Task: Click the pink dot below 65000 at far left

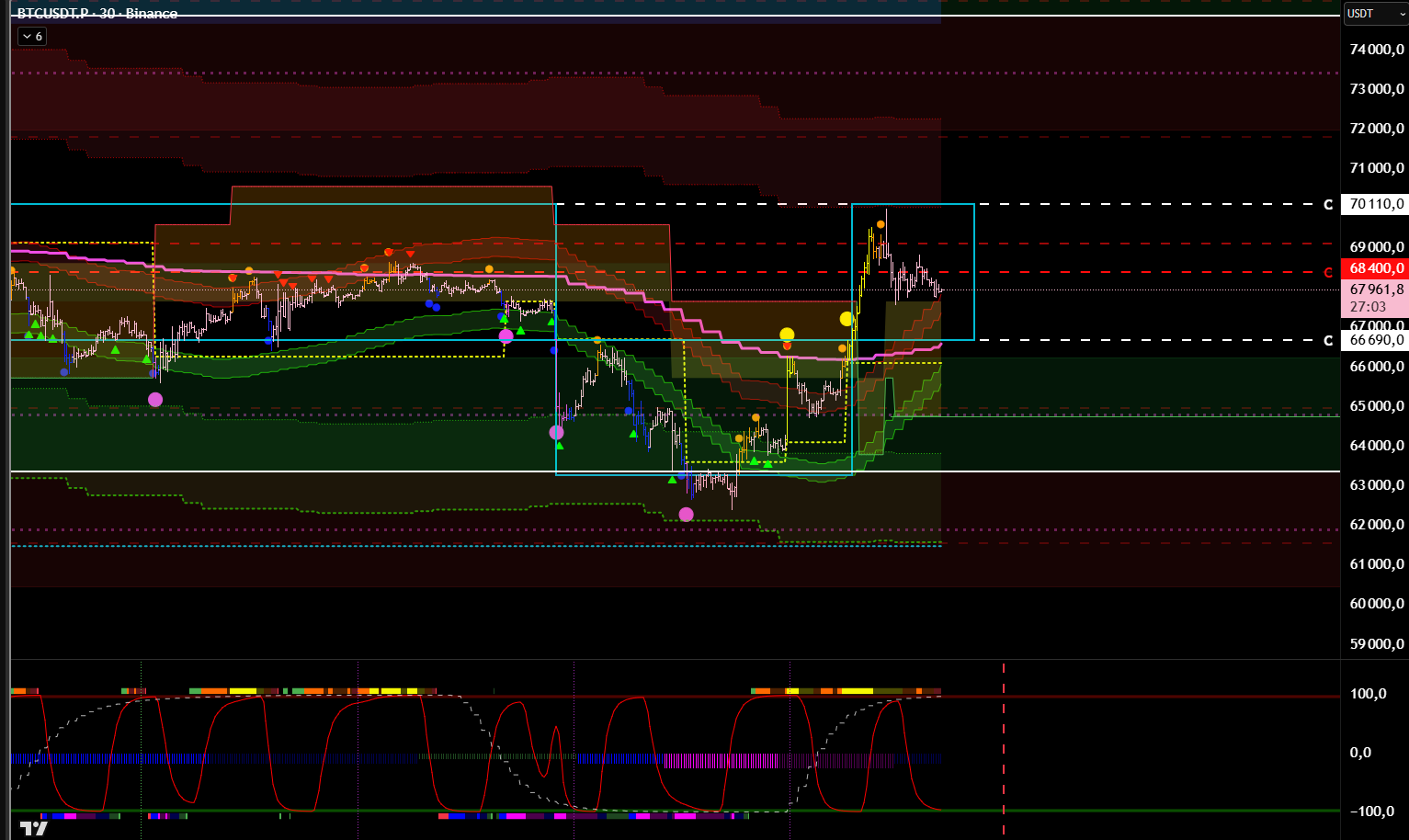Action: coord(155,399)
